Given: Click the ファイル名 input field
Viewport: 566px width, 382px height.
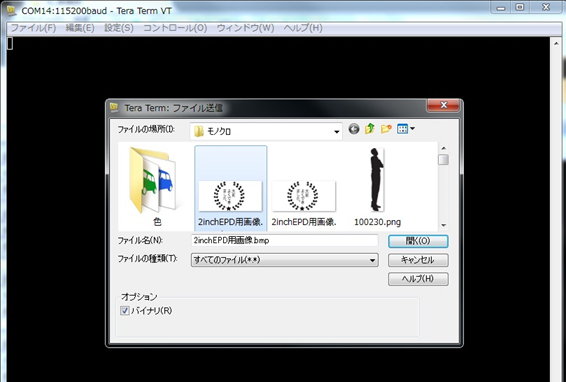Looking at the screenshot, I should coord(284,240).
